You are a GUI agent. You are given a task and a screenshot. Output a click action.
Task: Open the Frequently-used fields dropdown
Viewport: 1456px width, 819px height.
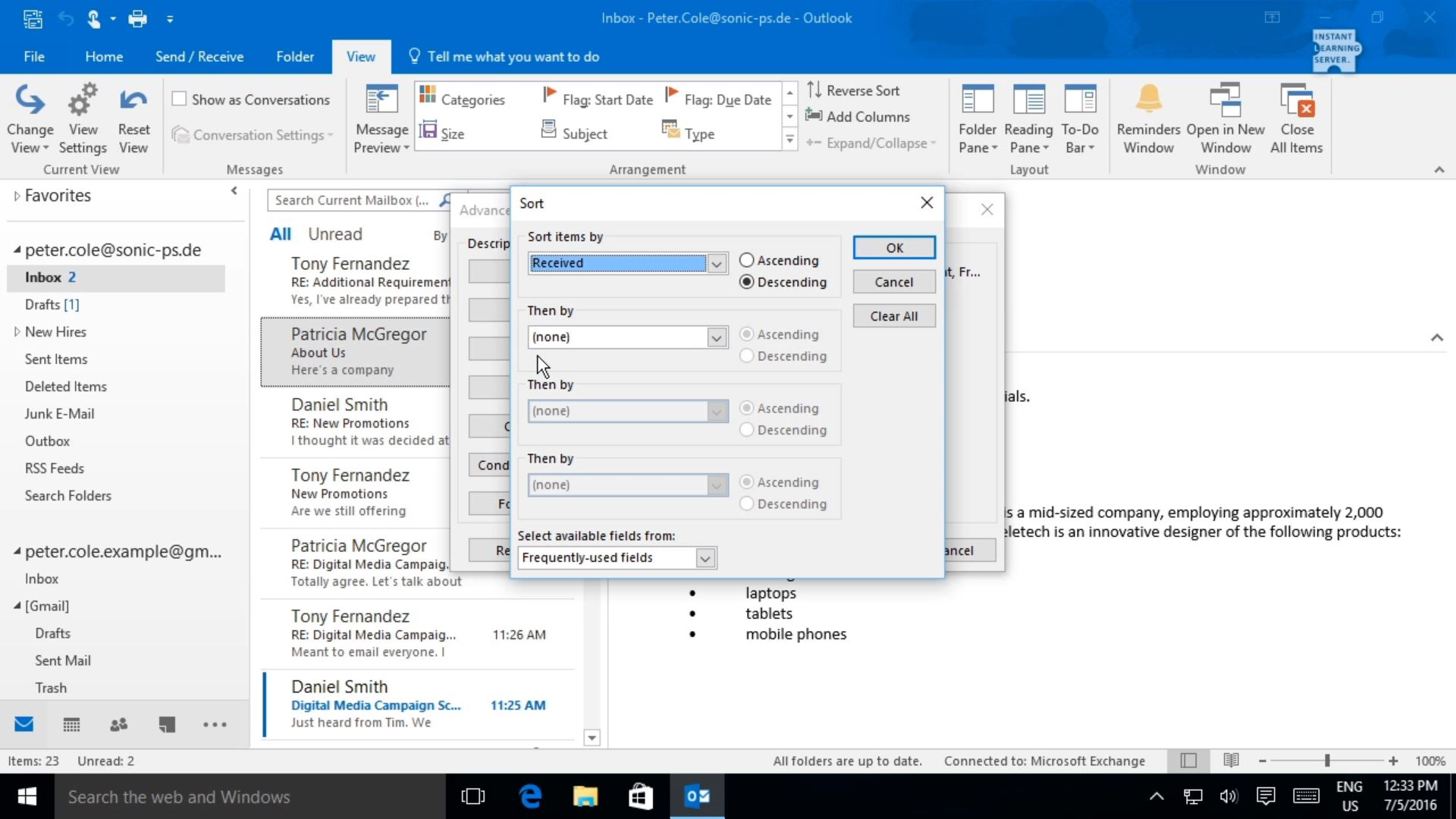[704, 557]
